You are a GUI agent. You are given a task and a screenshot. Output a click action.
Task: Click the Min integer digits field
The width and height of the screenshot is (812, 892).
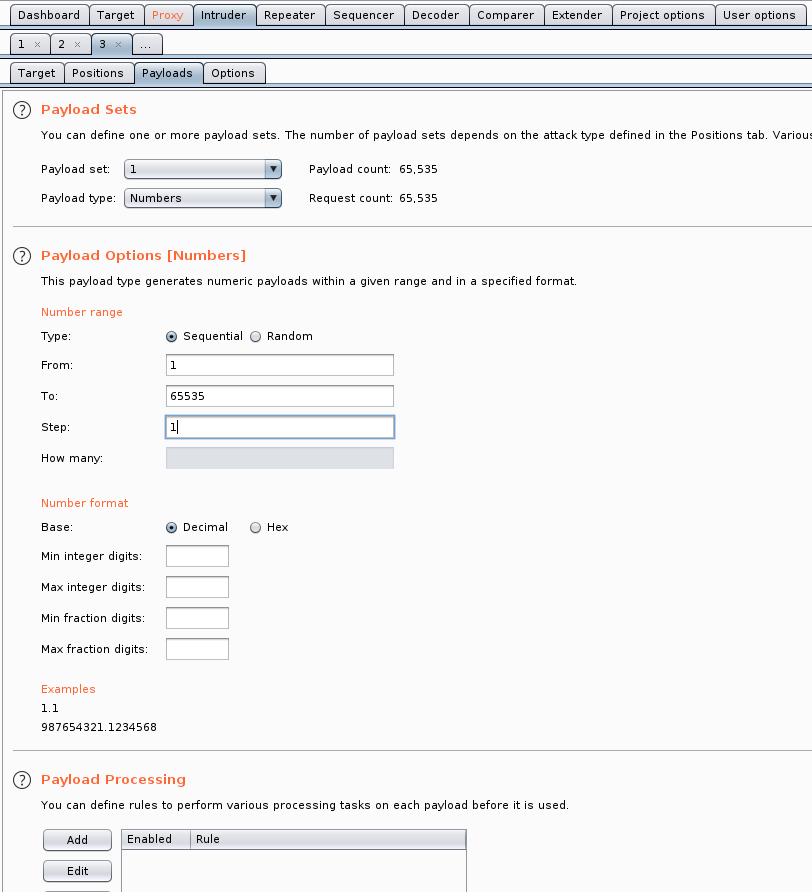[197, 556]
